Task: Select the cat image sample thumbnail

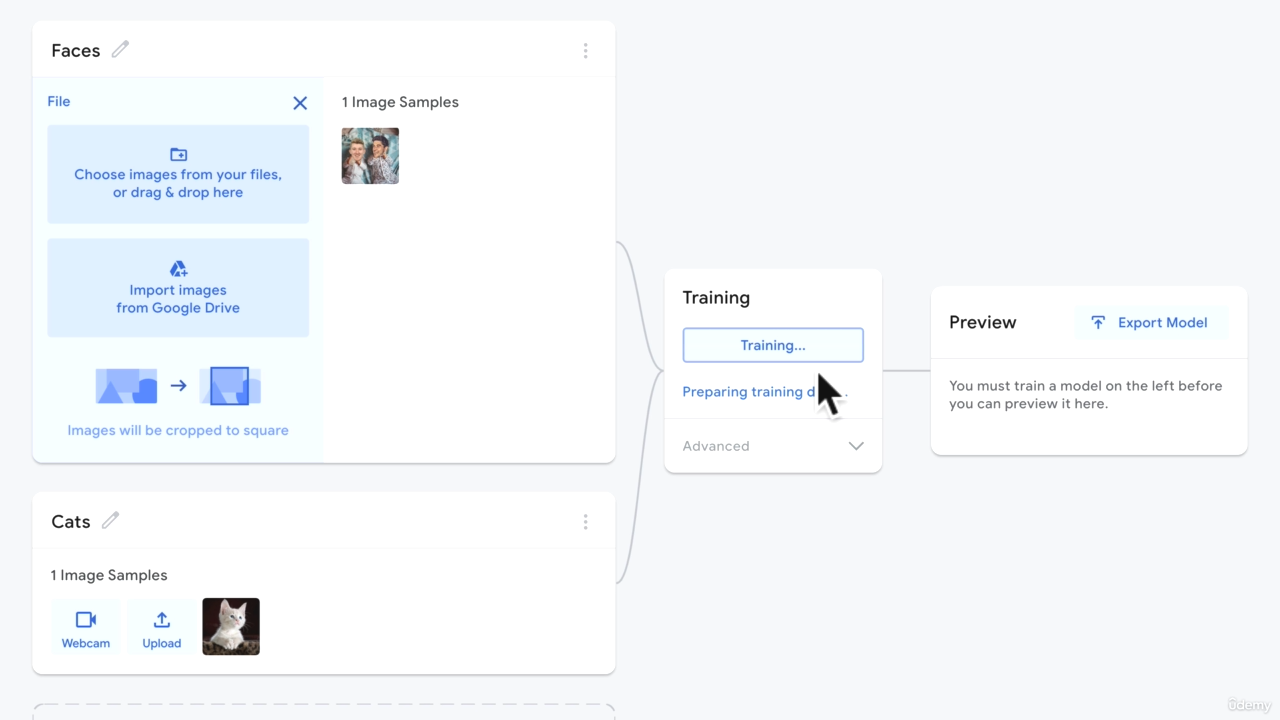Action: click(231, 627)
